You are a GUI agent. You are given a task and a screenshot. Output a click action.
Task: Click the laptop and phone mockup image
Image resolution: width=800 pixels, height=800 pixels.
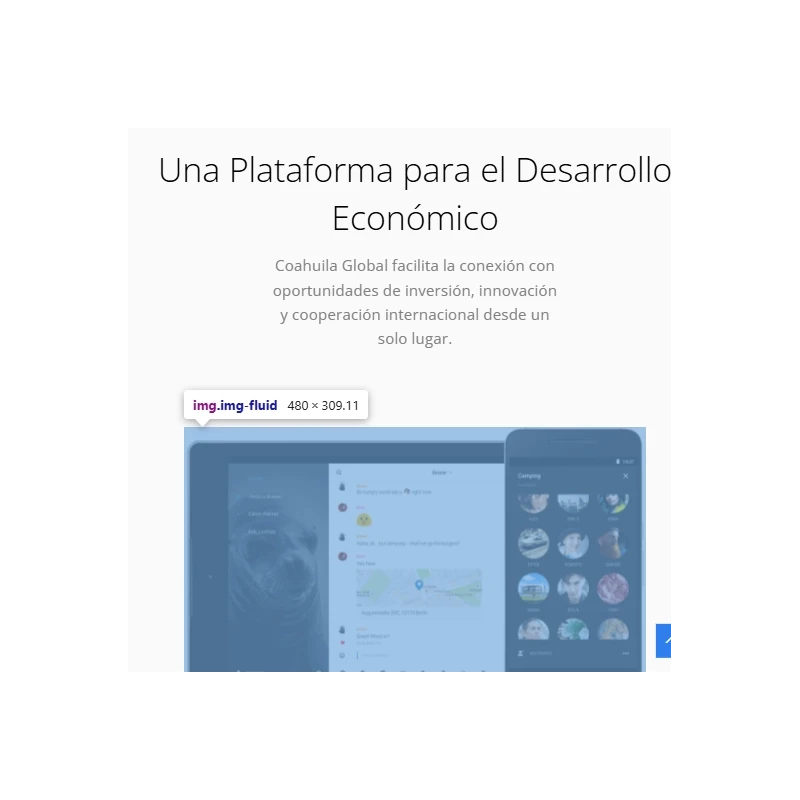pos(414,549)
